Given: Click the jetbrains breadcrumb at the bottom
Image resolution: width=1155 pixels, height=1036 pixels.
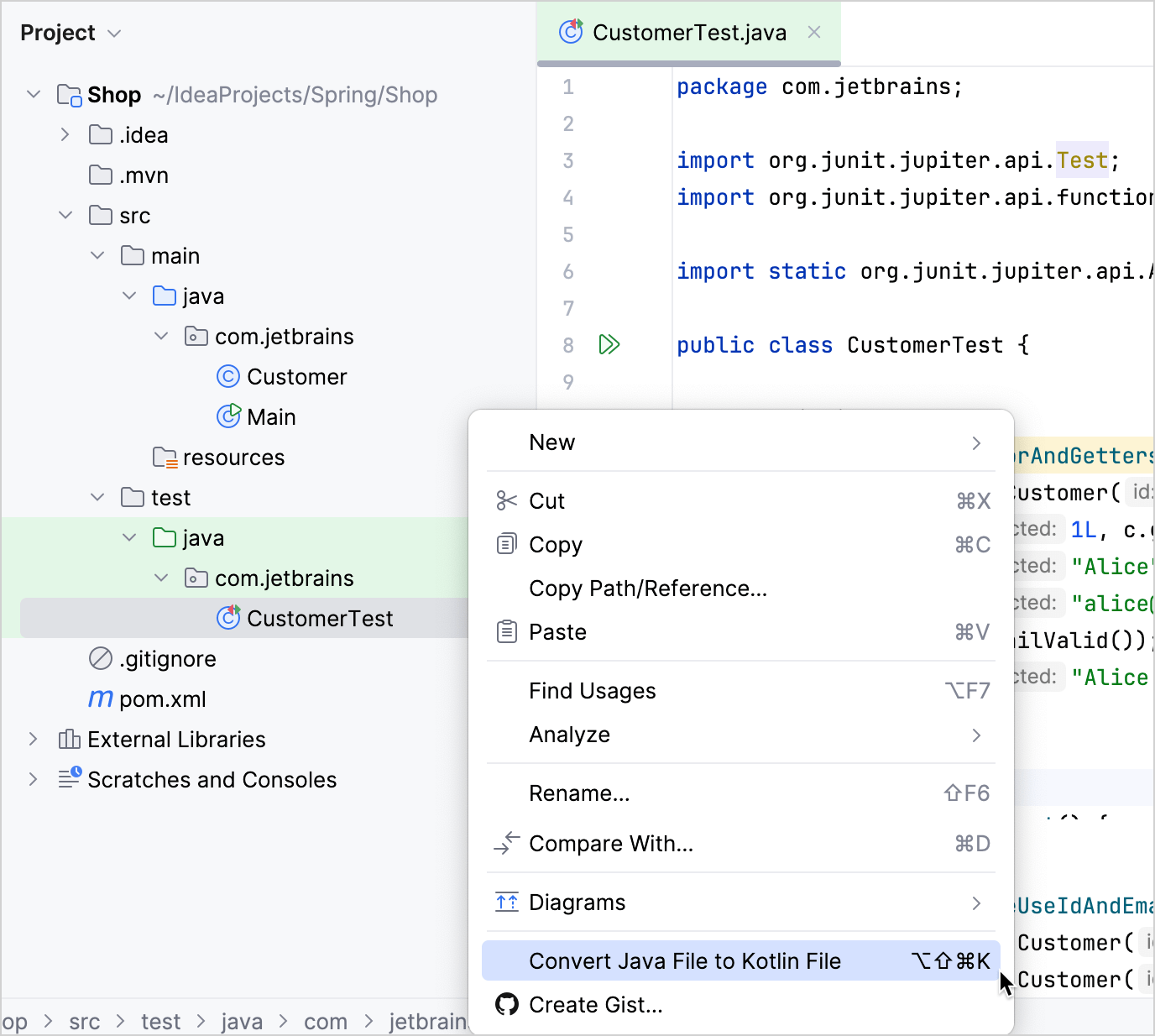Looking at the screenshot, I should coord(429,1021).
